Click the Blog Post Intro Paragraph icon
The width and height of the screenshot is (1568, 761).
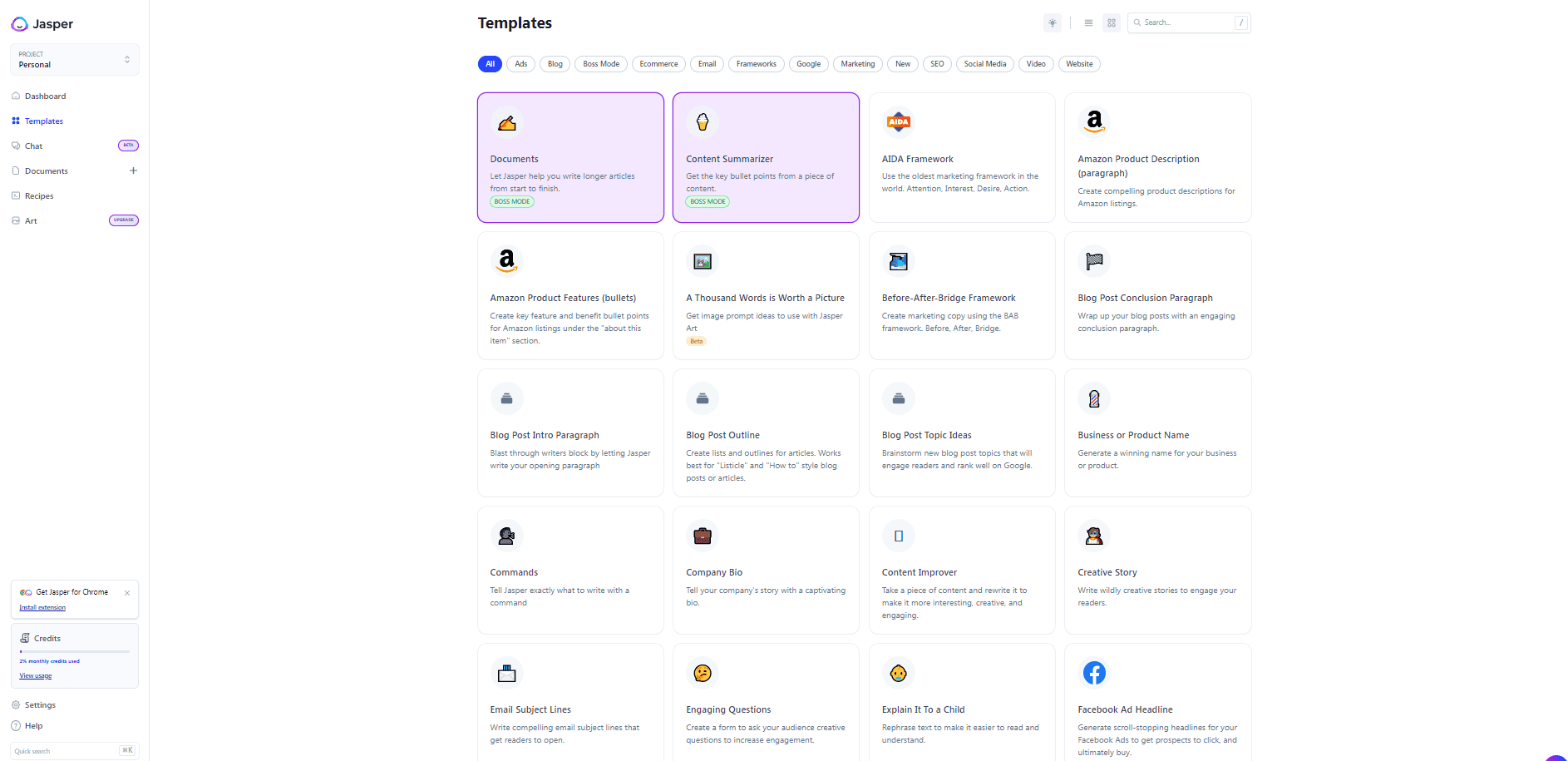click(507, 398)
